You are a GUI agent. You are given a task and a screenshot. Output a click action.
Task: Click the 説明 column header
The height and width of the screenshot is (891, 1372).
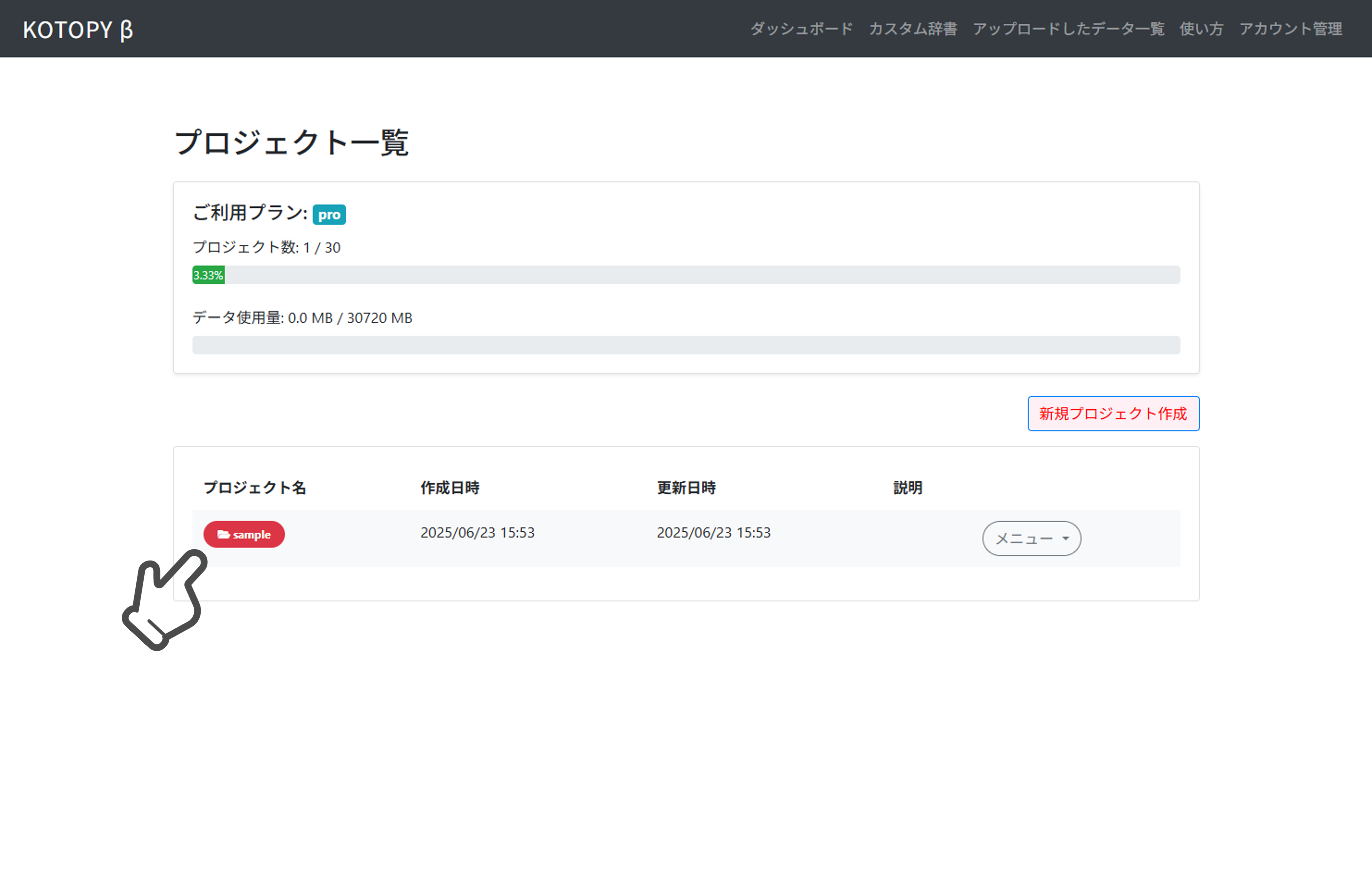tap(907, 487)
